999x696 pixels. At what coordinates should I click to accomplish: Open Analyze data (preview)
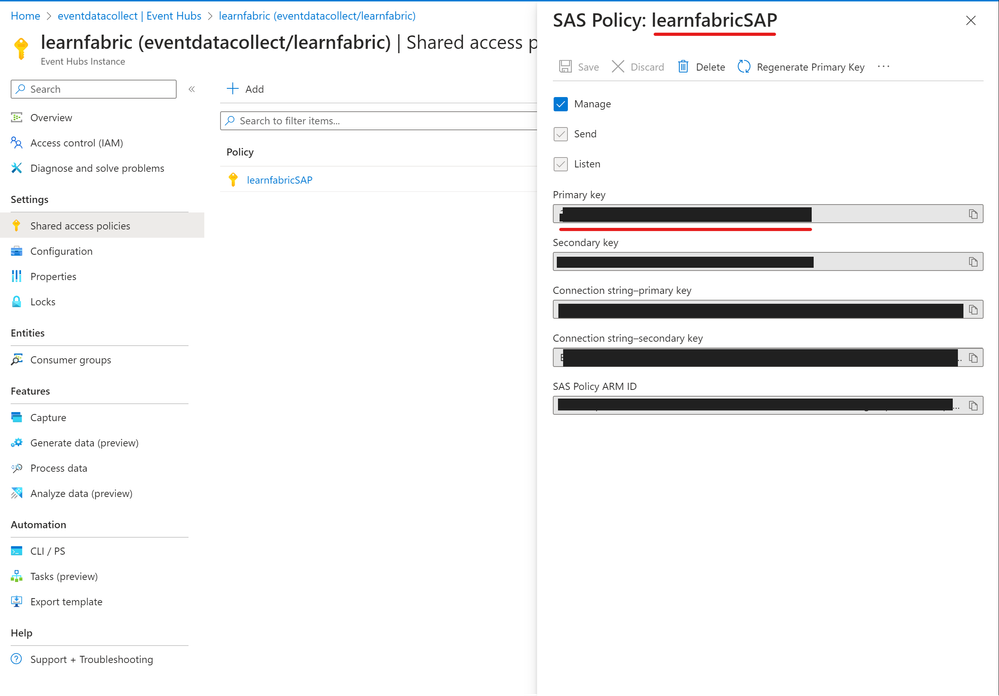click(x=81, y=493)
